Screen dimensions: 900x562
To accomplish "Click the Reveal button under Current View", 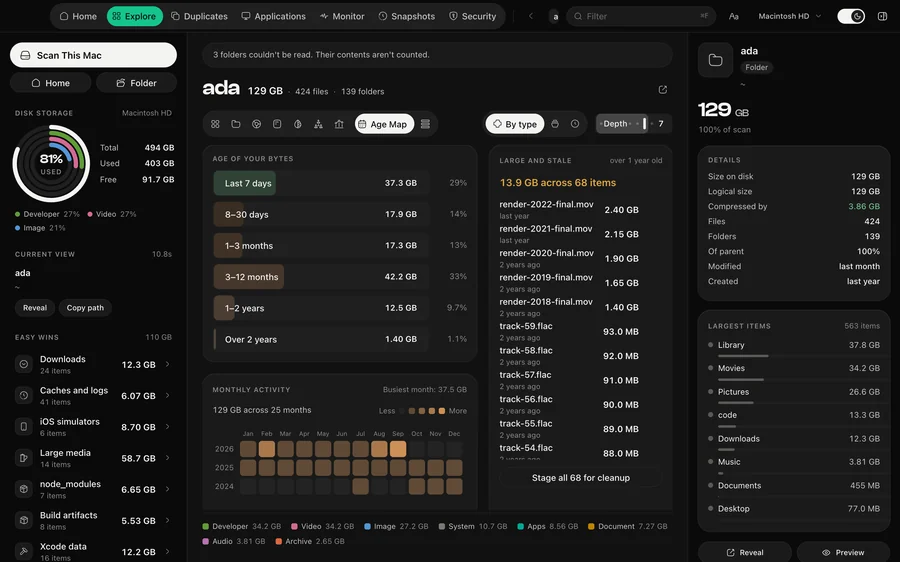I will click(35, 308).
